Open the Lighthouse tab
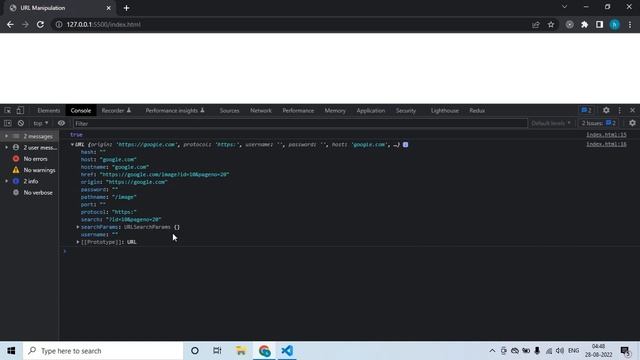 [x=445, y=111]
